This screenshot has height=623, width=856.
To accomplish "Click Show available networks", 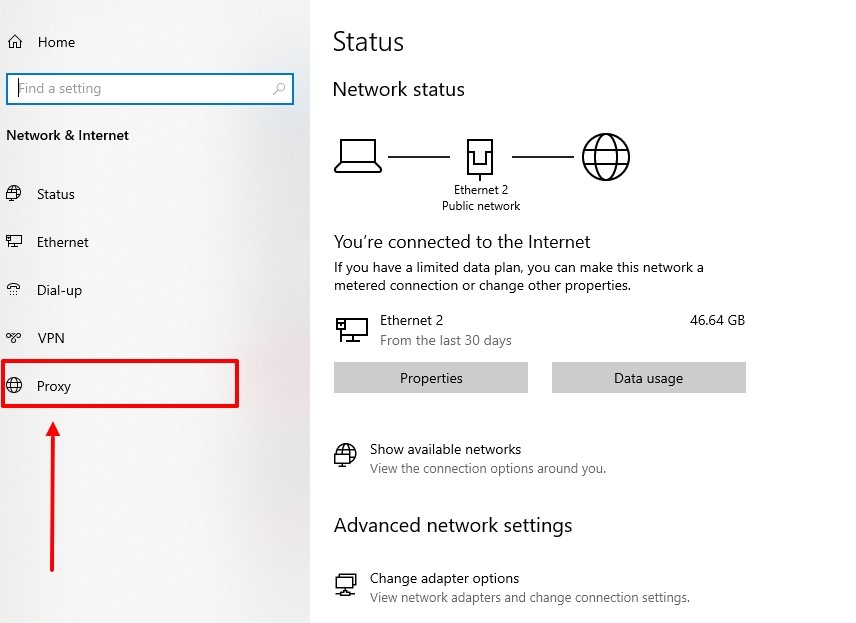I will coord(445,449).
